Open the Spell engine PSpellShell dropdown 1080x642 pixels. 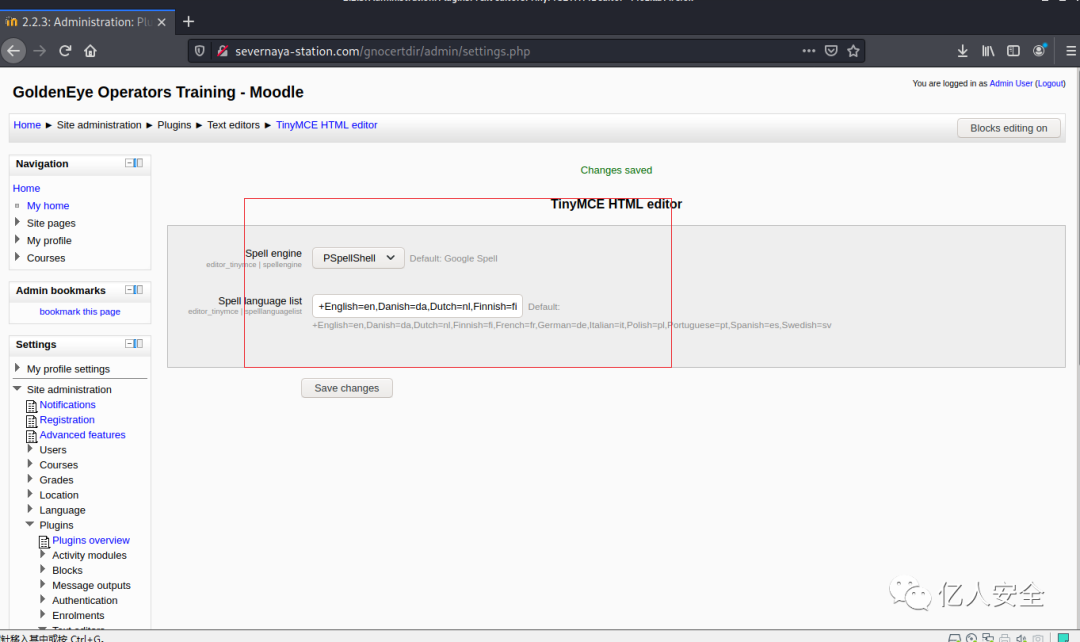click(358, 258)
